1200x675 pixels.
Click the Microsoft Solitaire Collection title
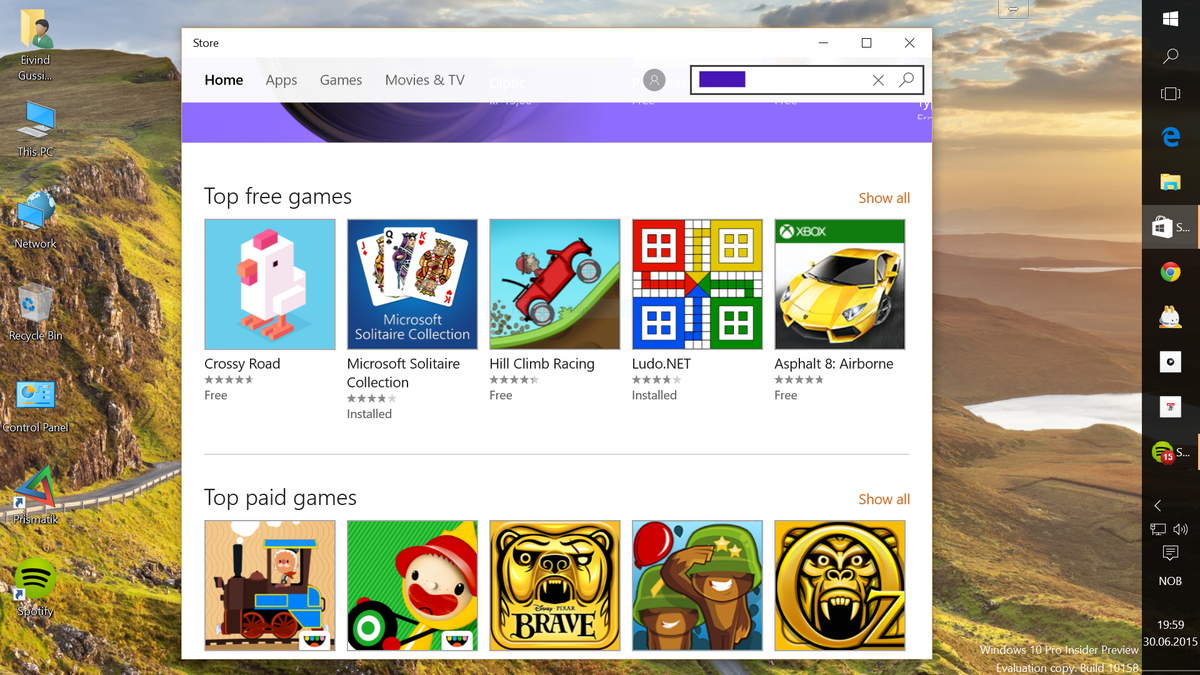pos(403,373)
